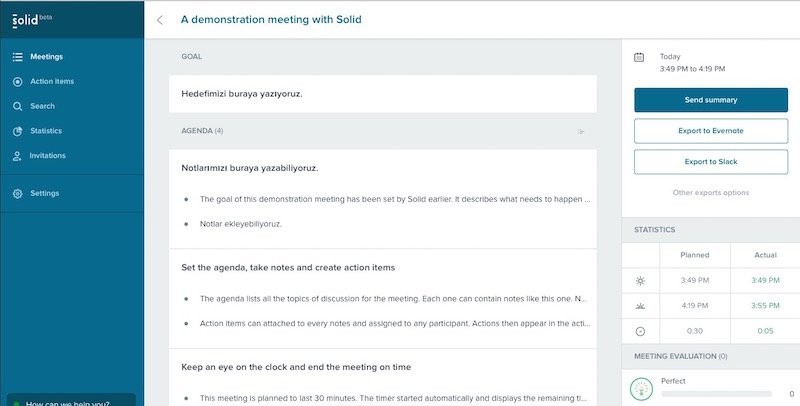800x406 pixels.
Task: Click the agenda reorder icon
Action: [581, 131]
